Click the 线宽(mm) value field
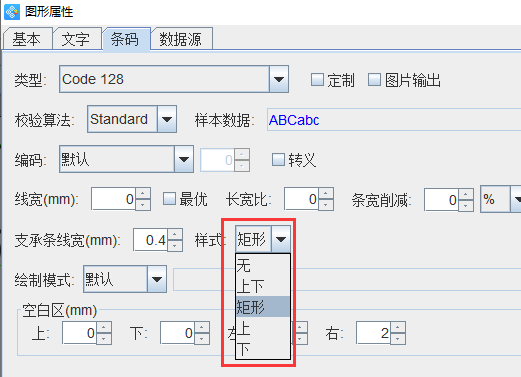This screenshot has height=377, width=521. [113, 199]
